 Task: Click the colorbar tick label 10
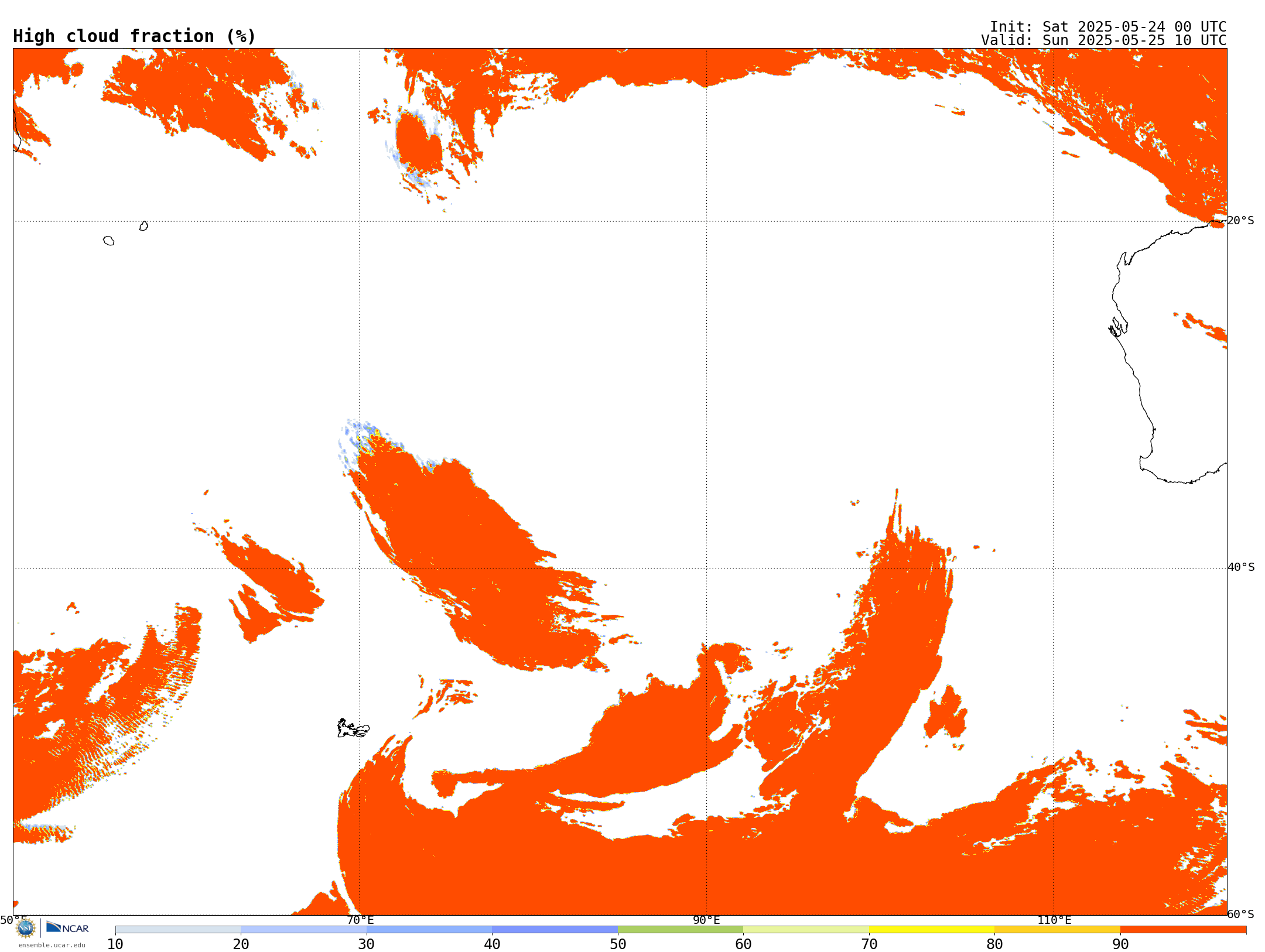115,944
